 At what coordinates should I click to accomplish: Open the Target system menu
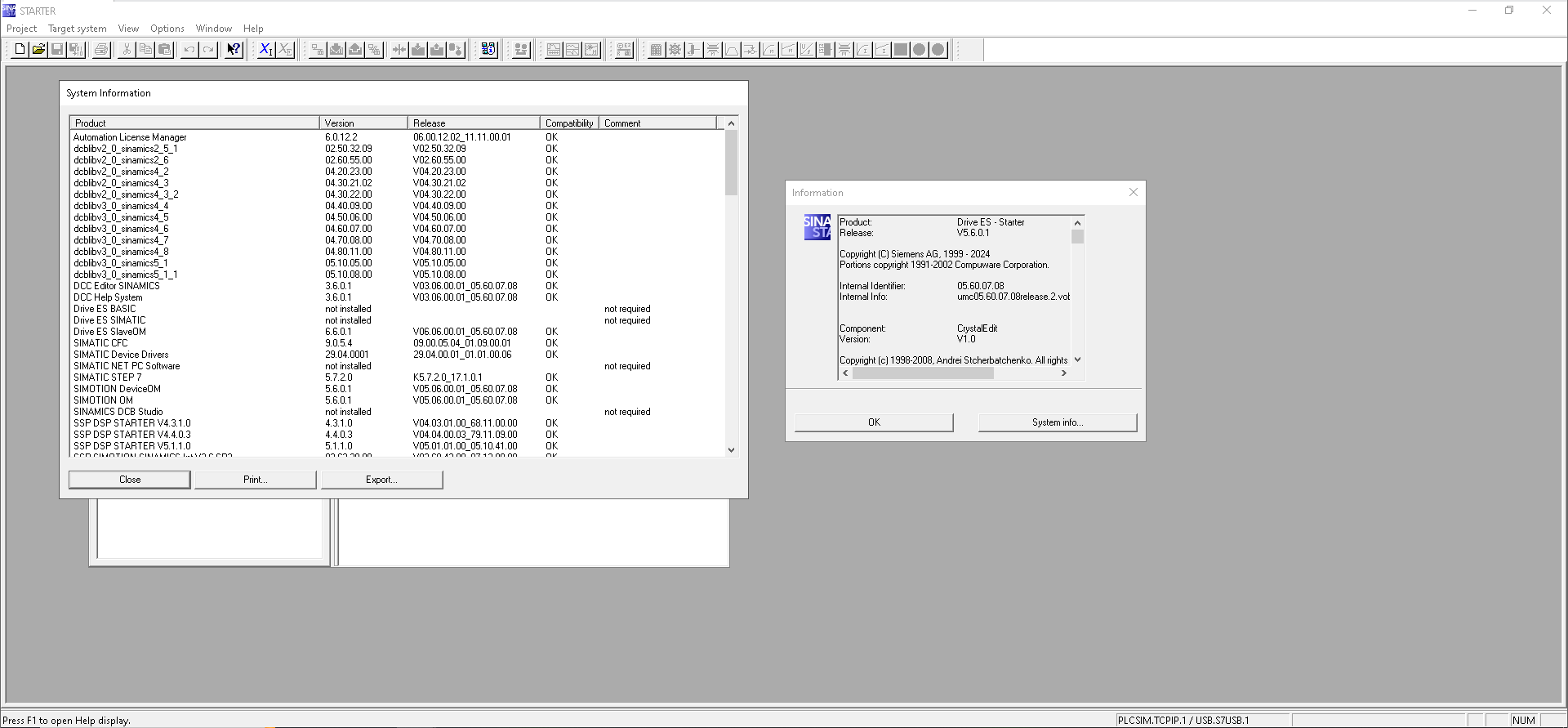click(x=78, y=29)
